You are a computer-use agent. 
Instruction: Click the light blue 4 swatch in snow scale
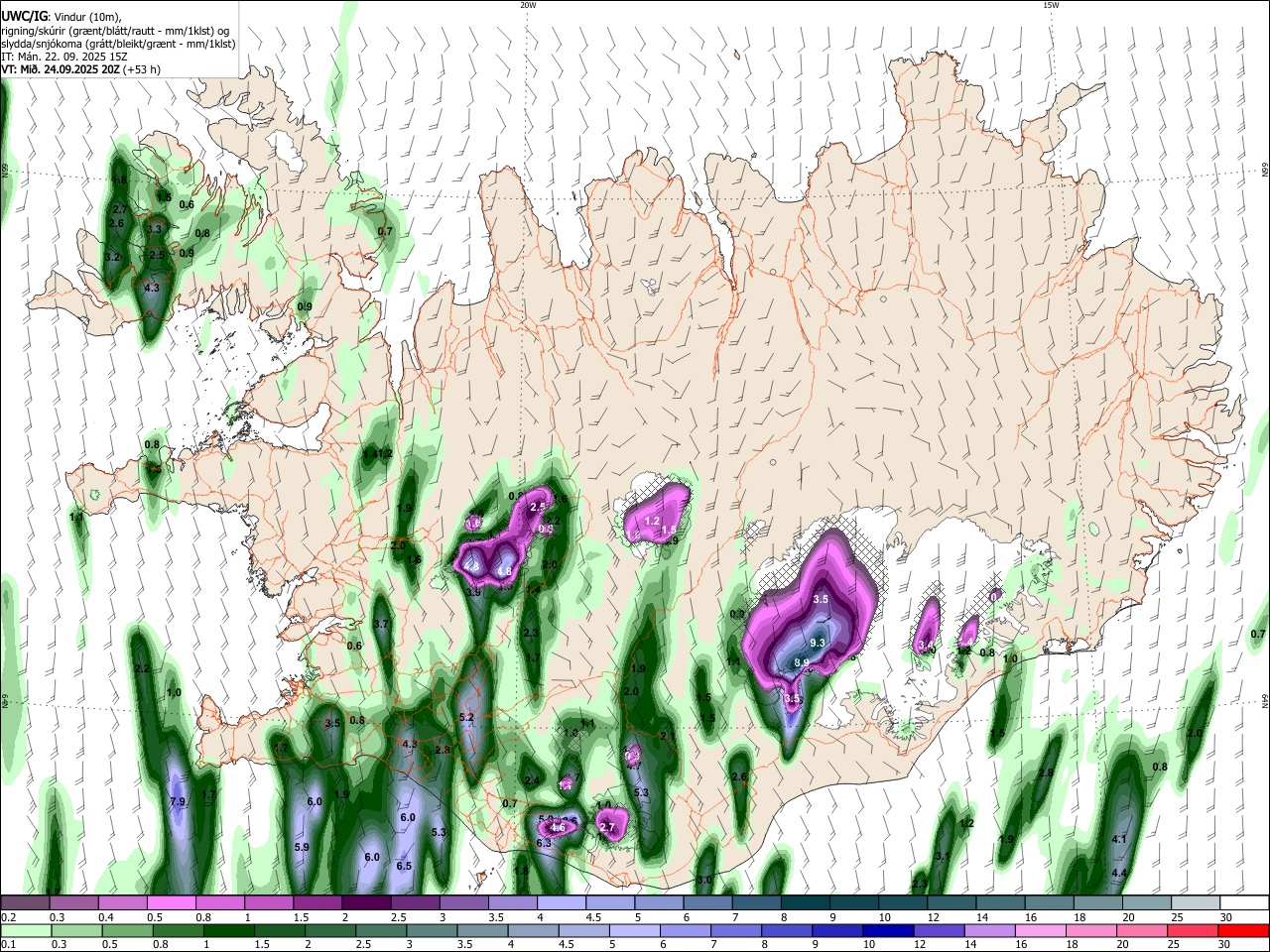point(560,902)
